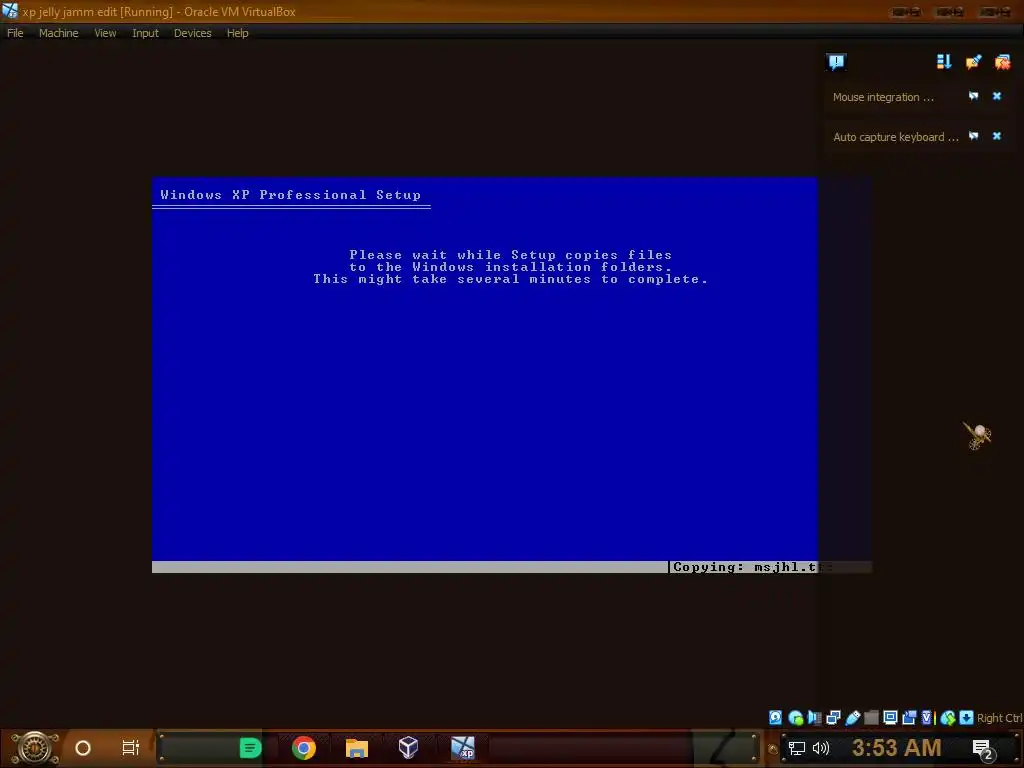Open File Explorer from the taskbar
1024x768 pixels.
click(x=357, y=748)
